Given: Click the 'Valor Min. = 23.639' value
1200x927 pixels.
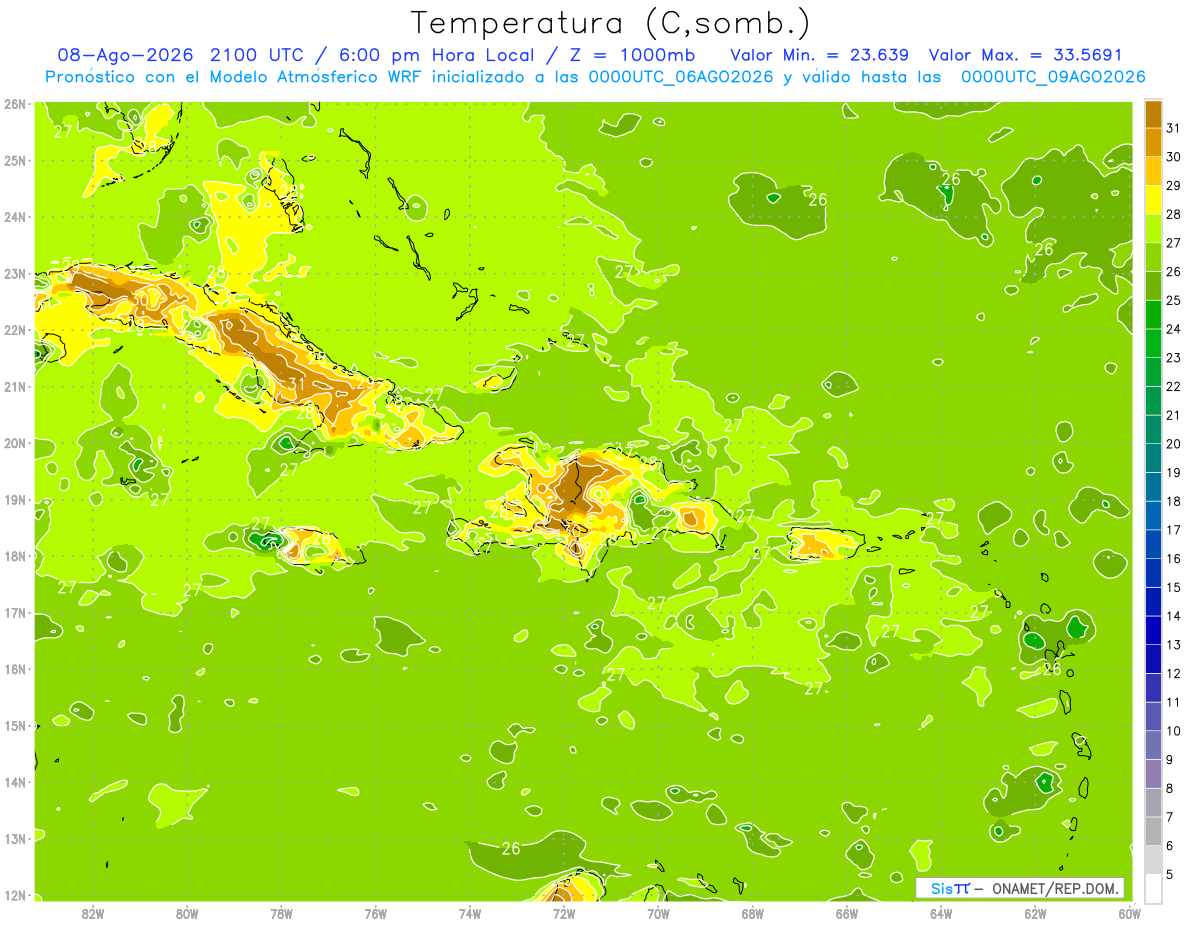Looking at the screenshot, I should tap(820, 54).
